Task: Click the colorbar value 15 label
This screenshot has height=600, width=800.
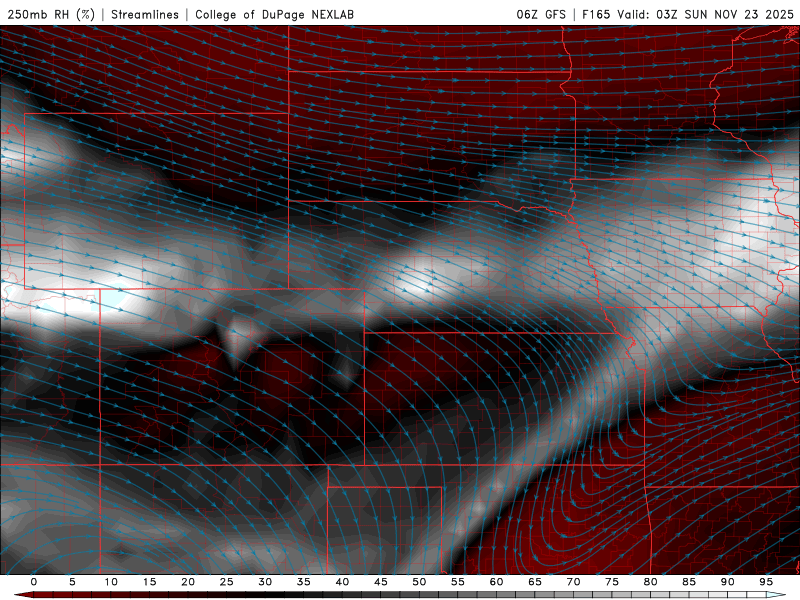Action: click(x=149, y=582)
